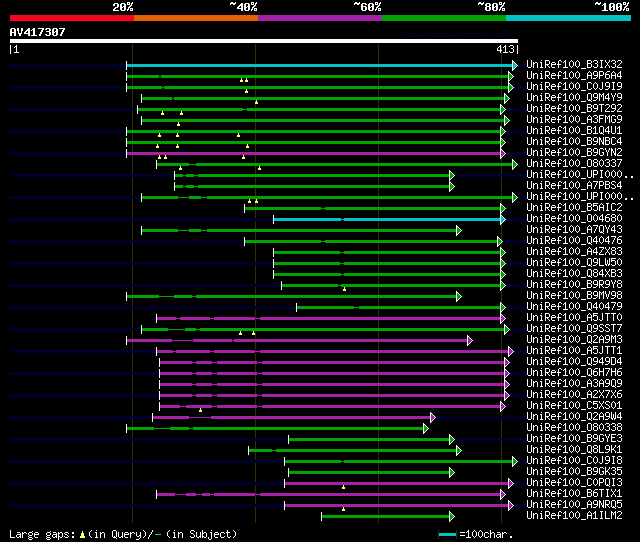Select the UniRef100_Q84XB3 label
The image size is (640, 542).
(574, 274)
